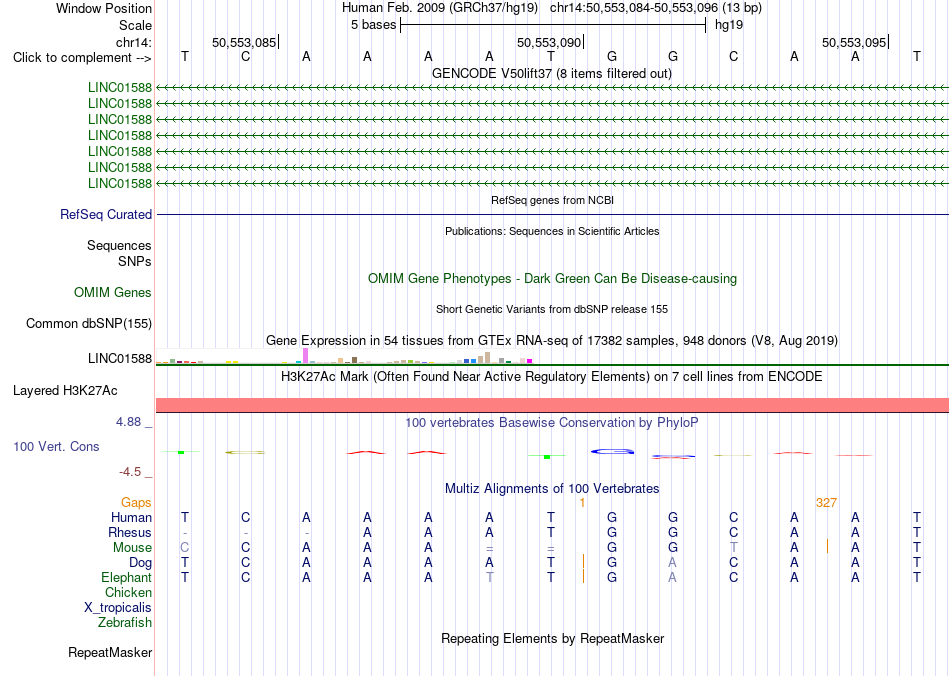Select the Scale track label
Image resolution: width=950 pixels, height=676 pixels.
(x=135, y=25)
